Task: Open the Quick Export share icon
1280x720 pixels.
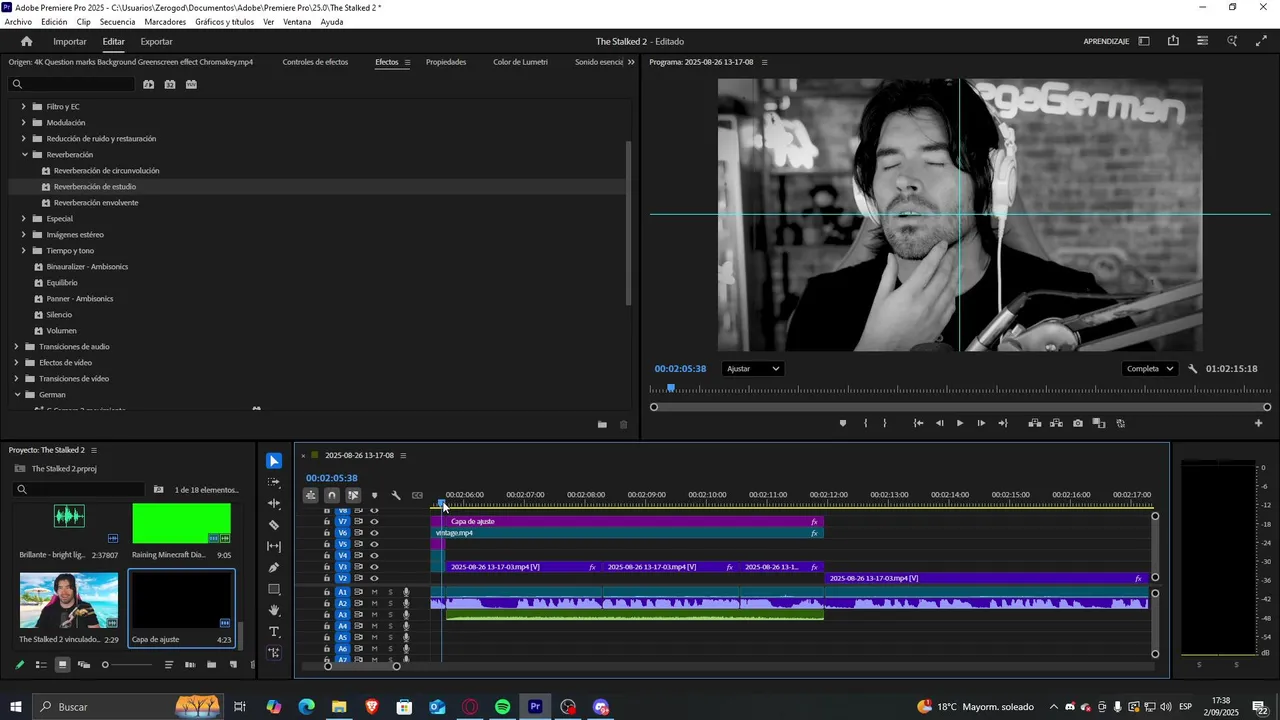Action: tap(1173, 41)
